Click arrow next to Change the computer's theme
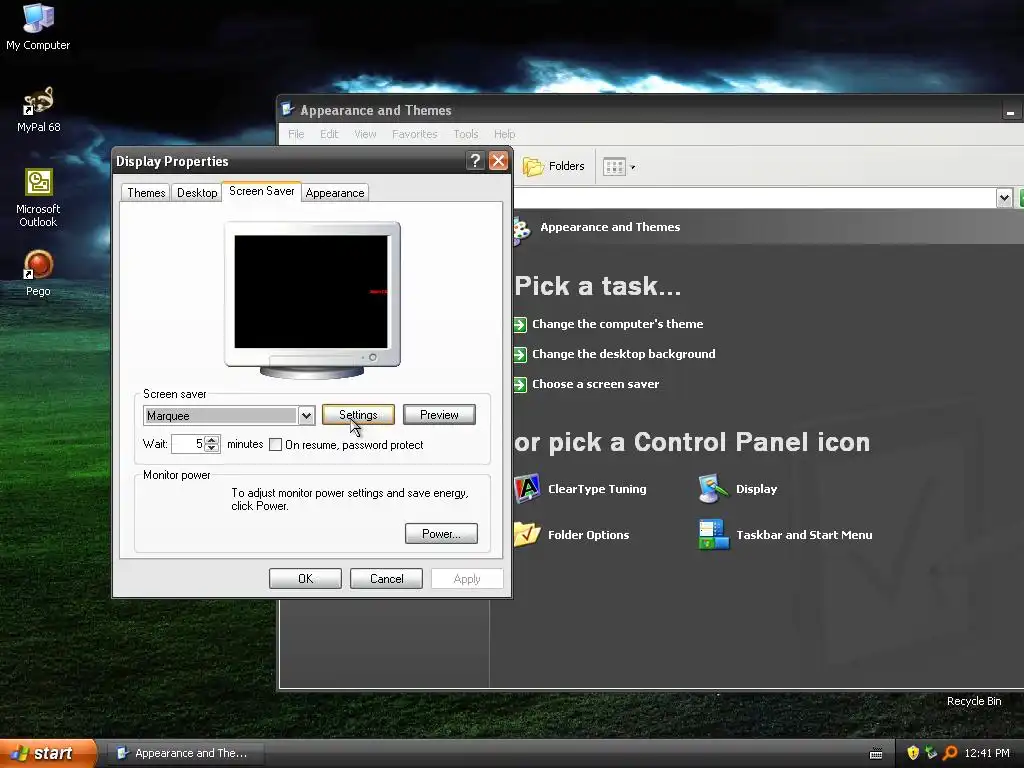Image resolution: width=1024 pixels, height=768 pixels. pos(520,325)
